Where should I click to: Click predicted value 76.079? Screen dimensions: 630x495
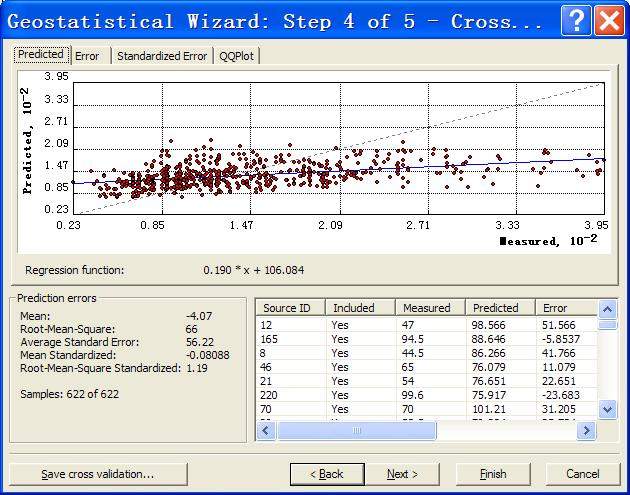[489, 367]
